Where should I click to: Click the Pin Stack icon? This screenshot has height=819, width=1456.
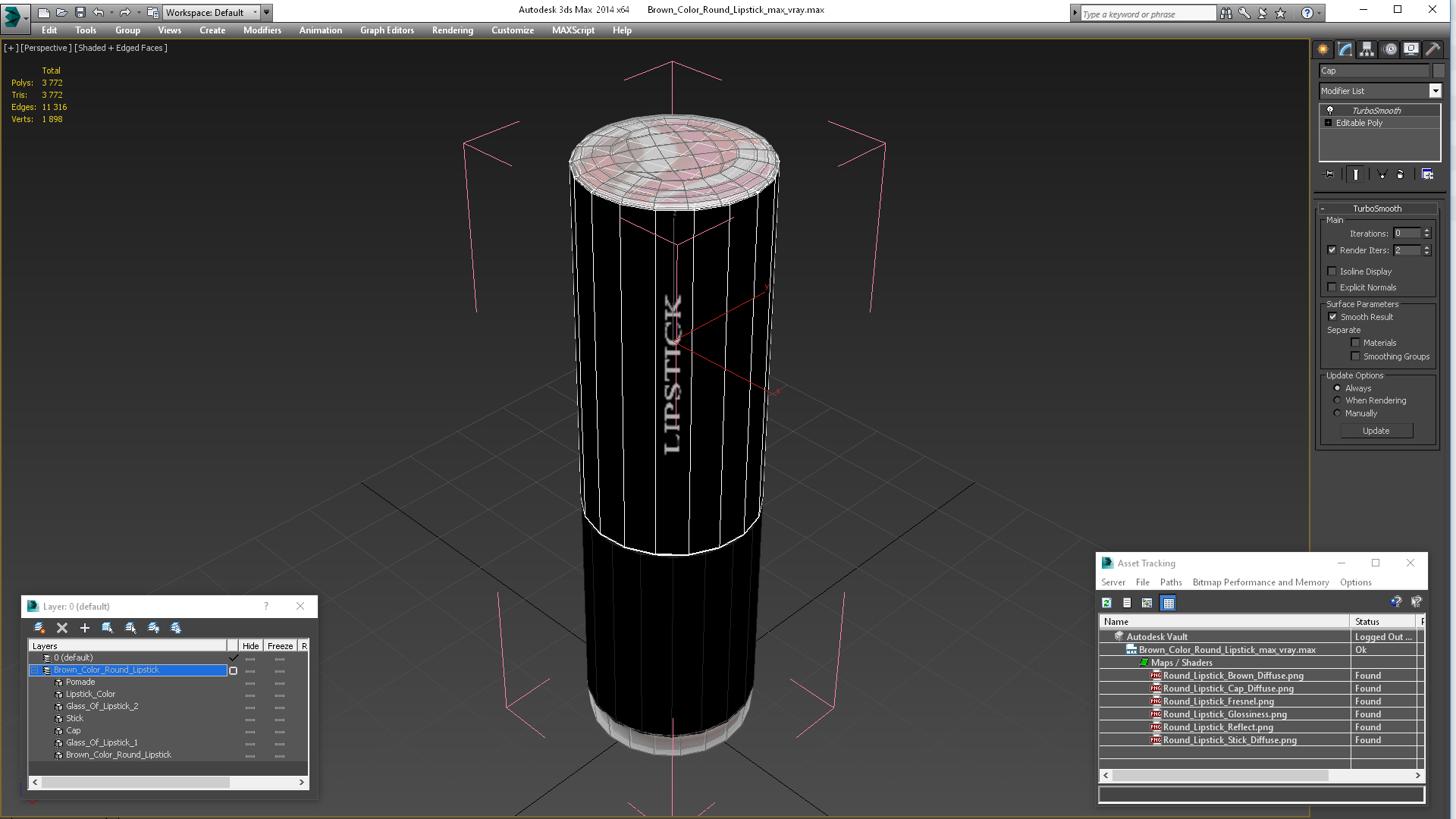pos(1329,174)
